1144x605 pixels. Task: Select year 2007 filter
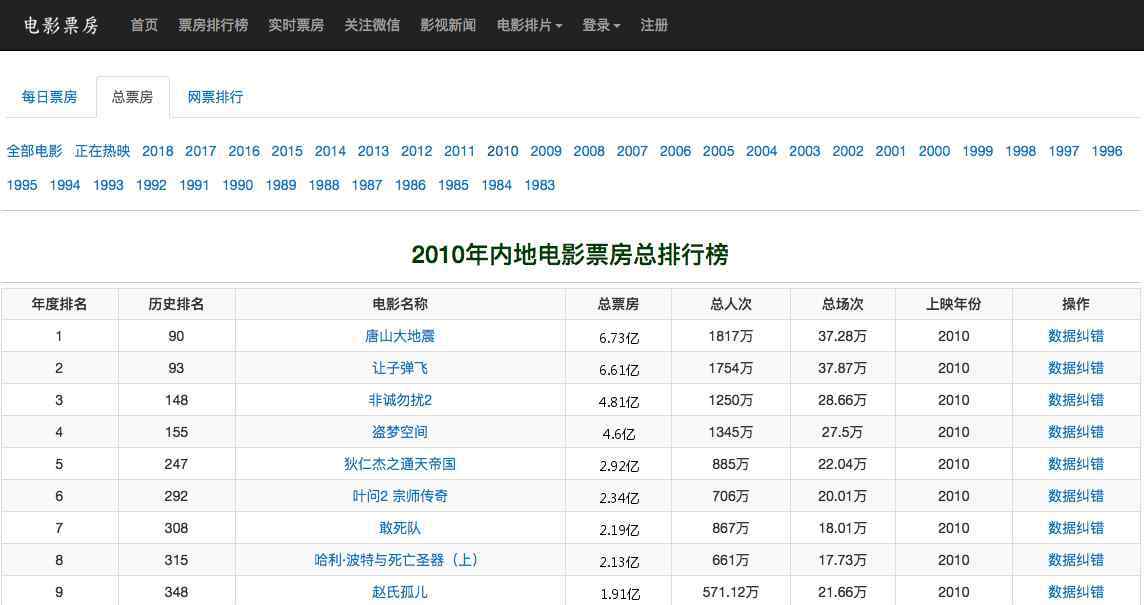point(632,151)
